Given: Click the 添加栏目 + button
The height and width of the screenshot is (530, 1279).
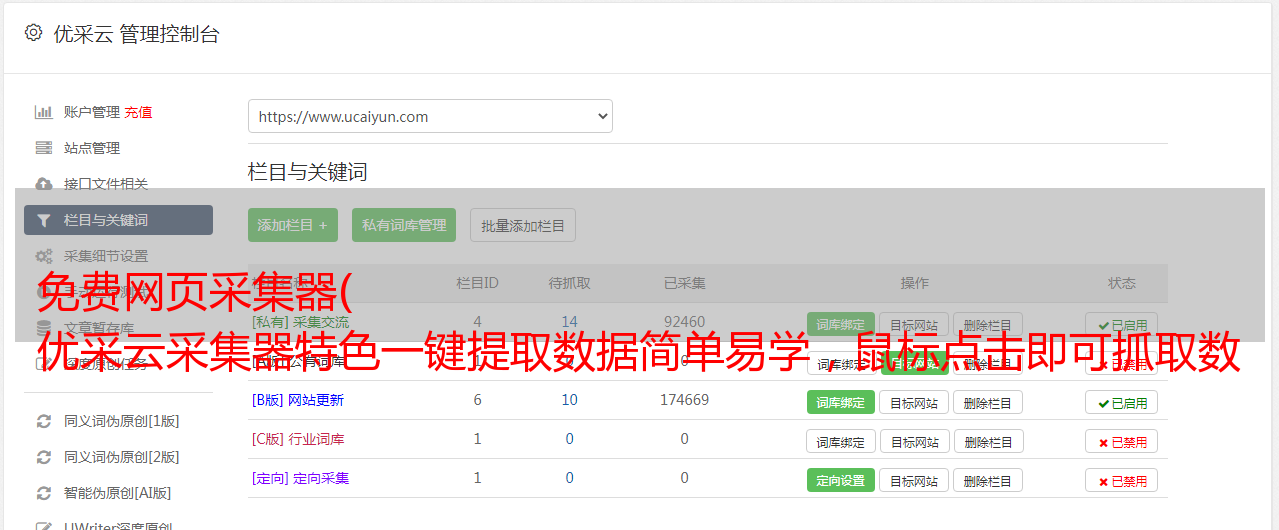Looking at the screenshot, I should pos(293,225).
